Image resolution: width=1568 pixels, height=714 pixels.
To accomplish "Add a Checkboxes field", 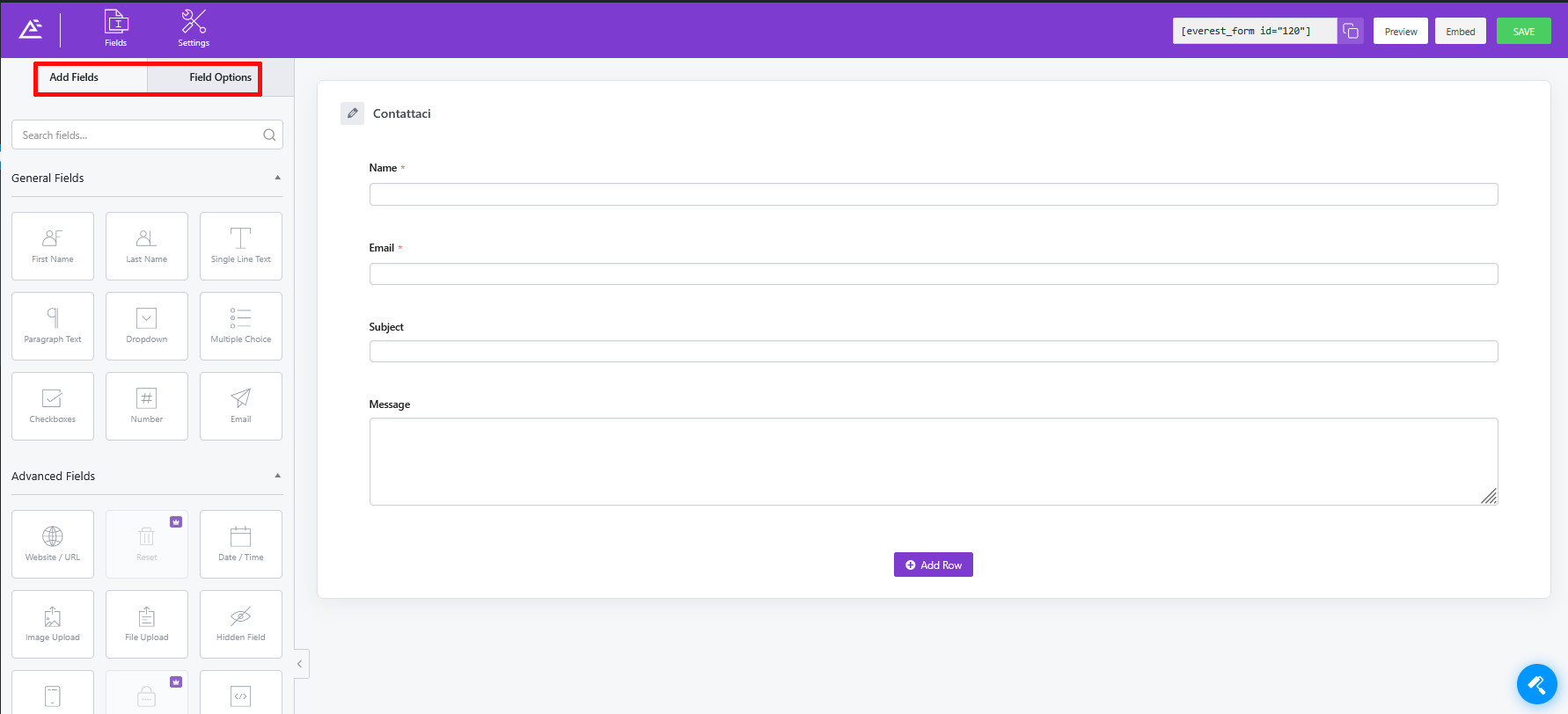I will tap(53, 406).
